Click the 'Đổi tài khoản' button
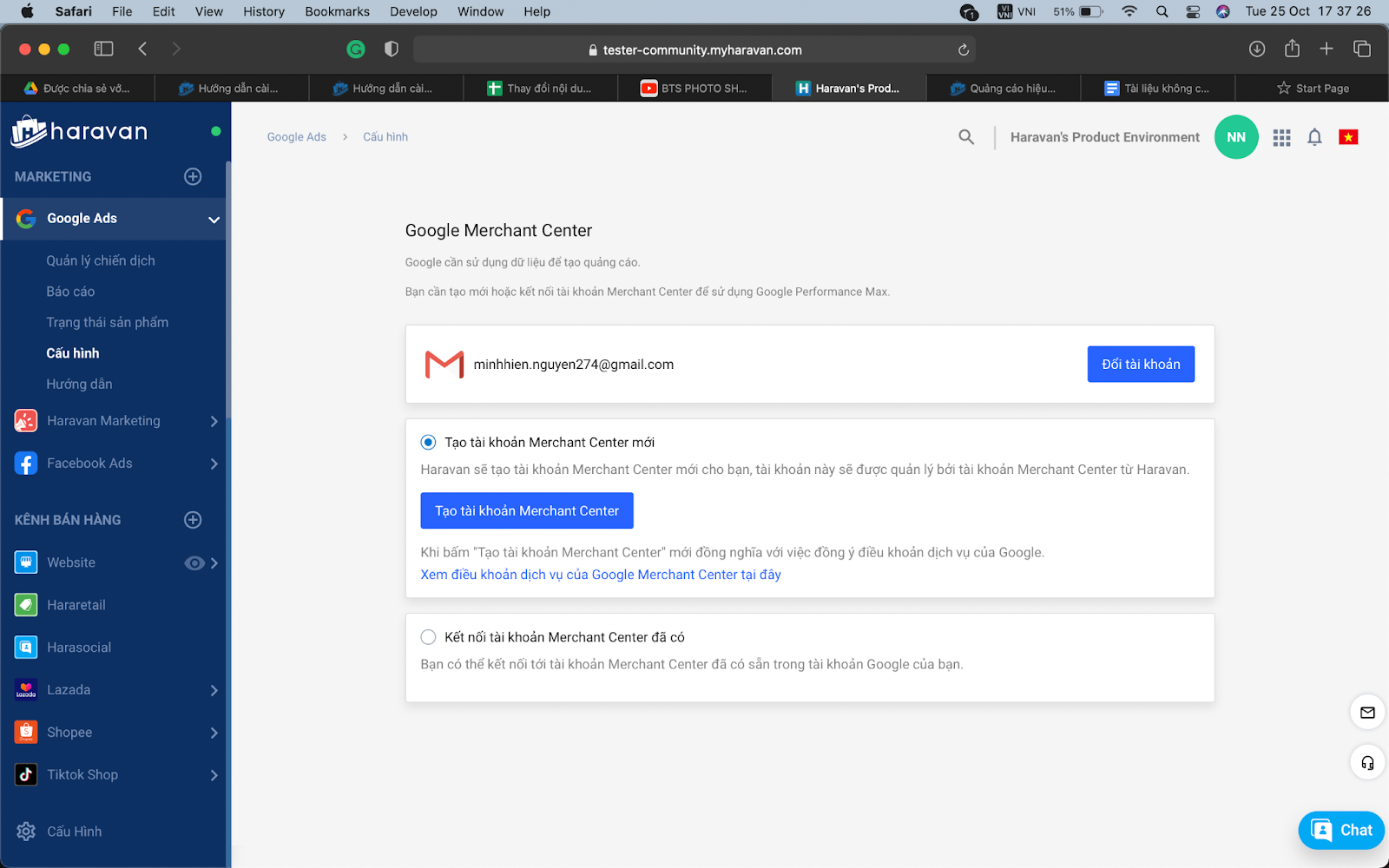Viewport: 1389px width, 868px height. point(1140,365)
